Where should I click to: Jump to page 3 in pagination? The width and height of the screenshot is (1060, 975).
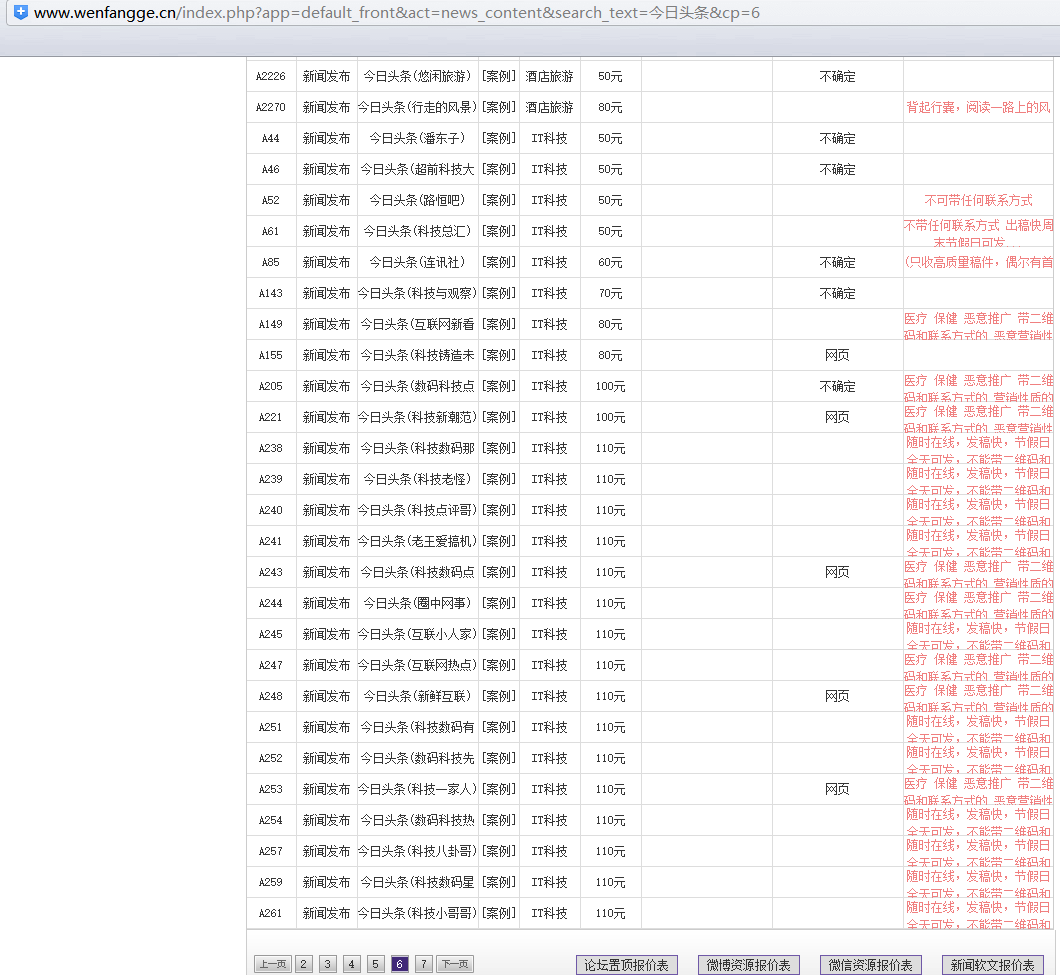point(328,964)
